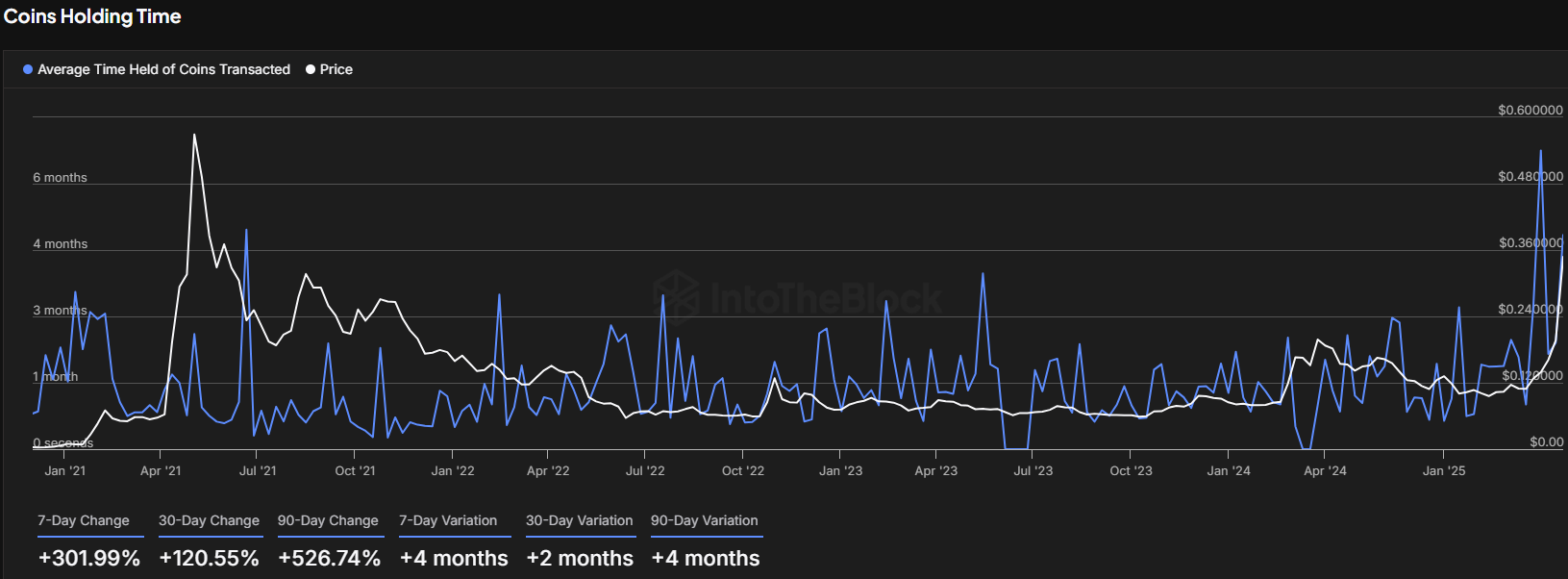Toggle the Price legend series
Image resolution: width=1568 pixels, height=579 pixels.
pos(329,69)
